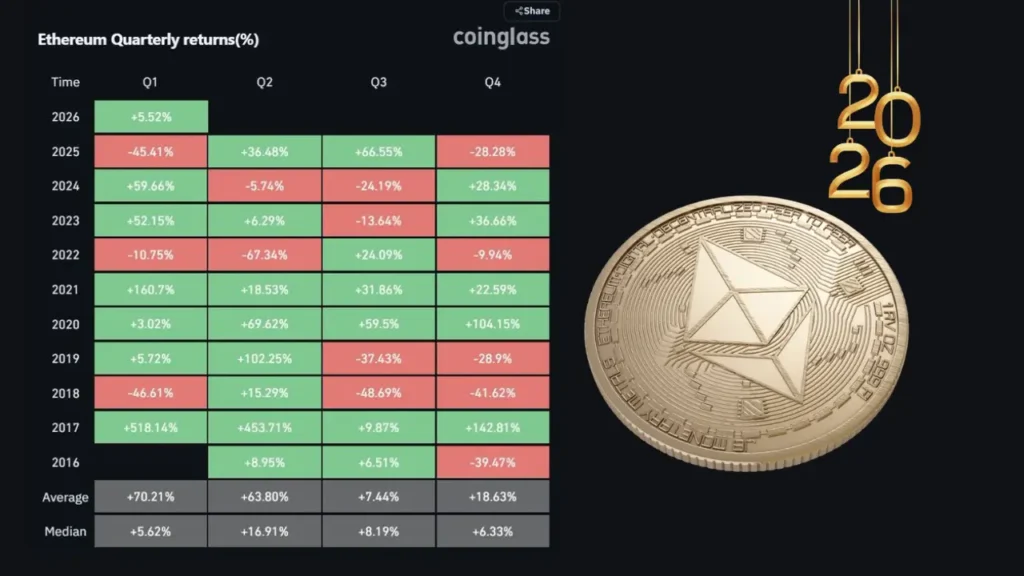Click the Share button
This screenshot has height=576, width=1024.
click(x=532, y=11)
